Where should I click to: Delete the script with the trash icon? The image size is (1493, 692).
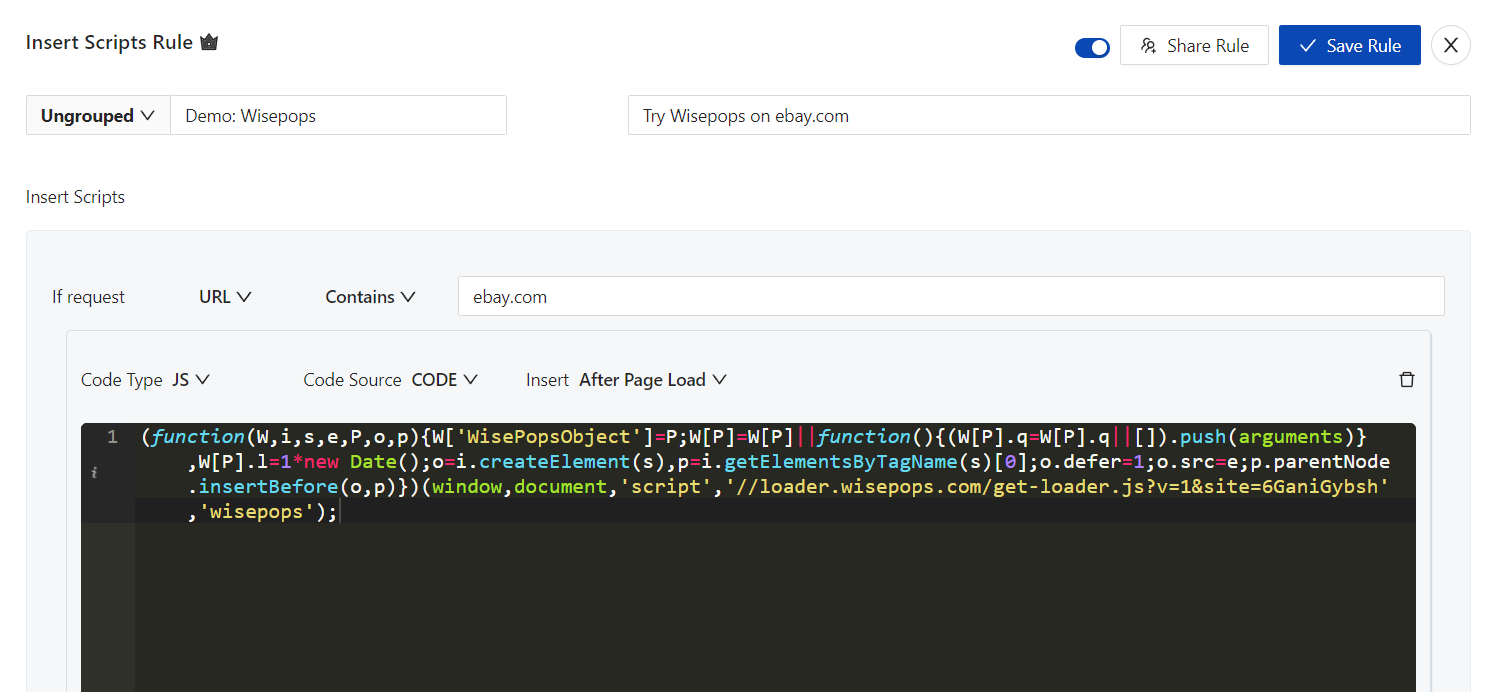[1407, 379]
